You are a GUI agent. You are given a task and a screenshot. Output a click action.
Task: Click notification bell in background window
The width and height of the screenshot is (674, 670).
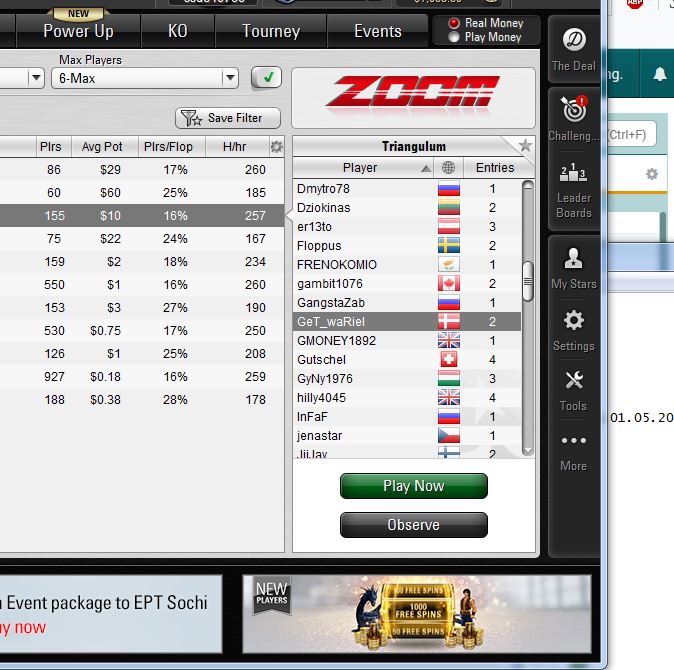[x=660, y=74]
